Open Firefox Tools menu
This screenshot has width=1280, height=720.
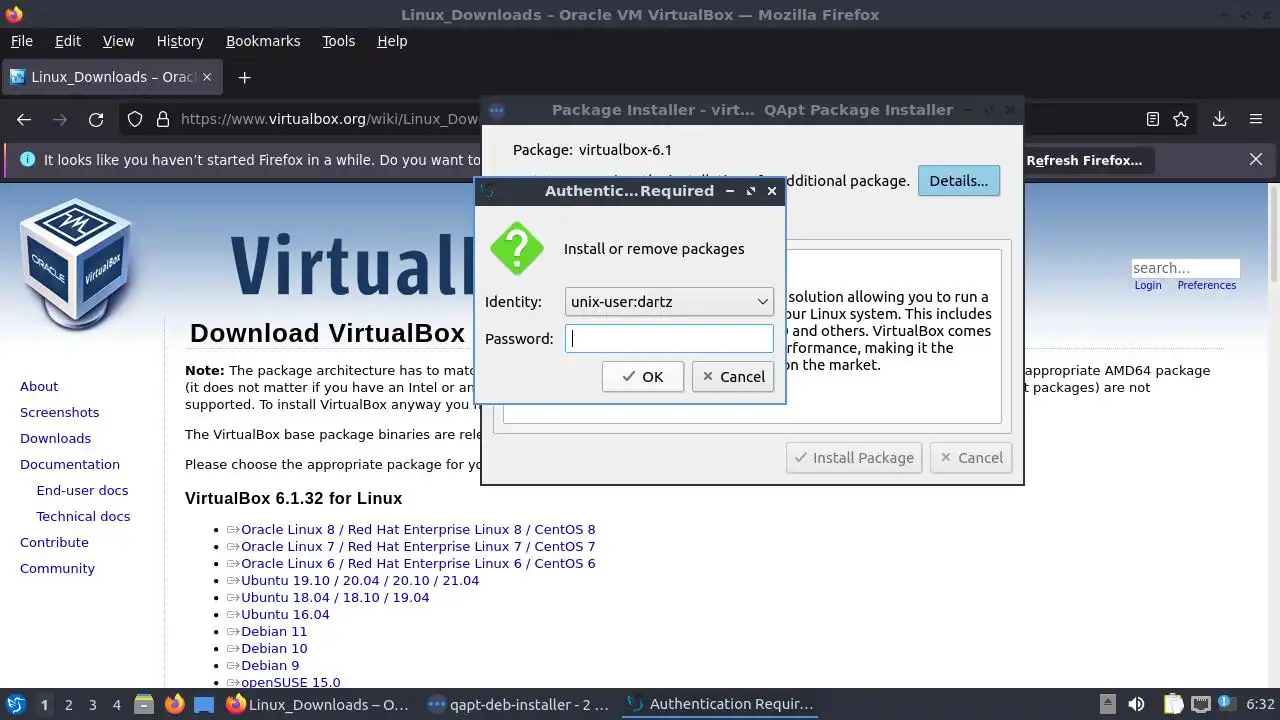[x=338, y=41]
